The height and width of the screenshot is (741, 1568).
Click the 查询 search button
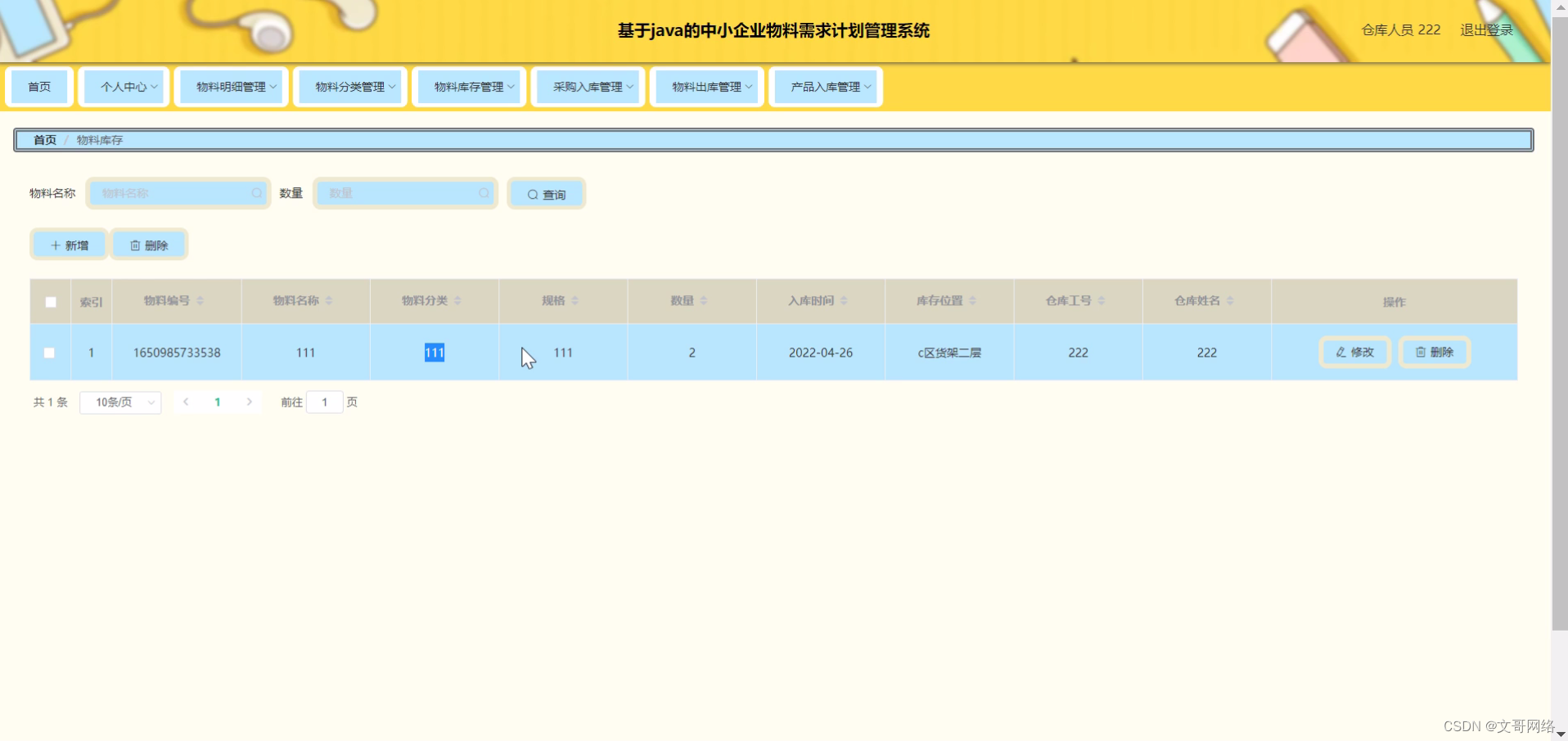click(546, 193)
